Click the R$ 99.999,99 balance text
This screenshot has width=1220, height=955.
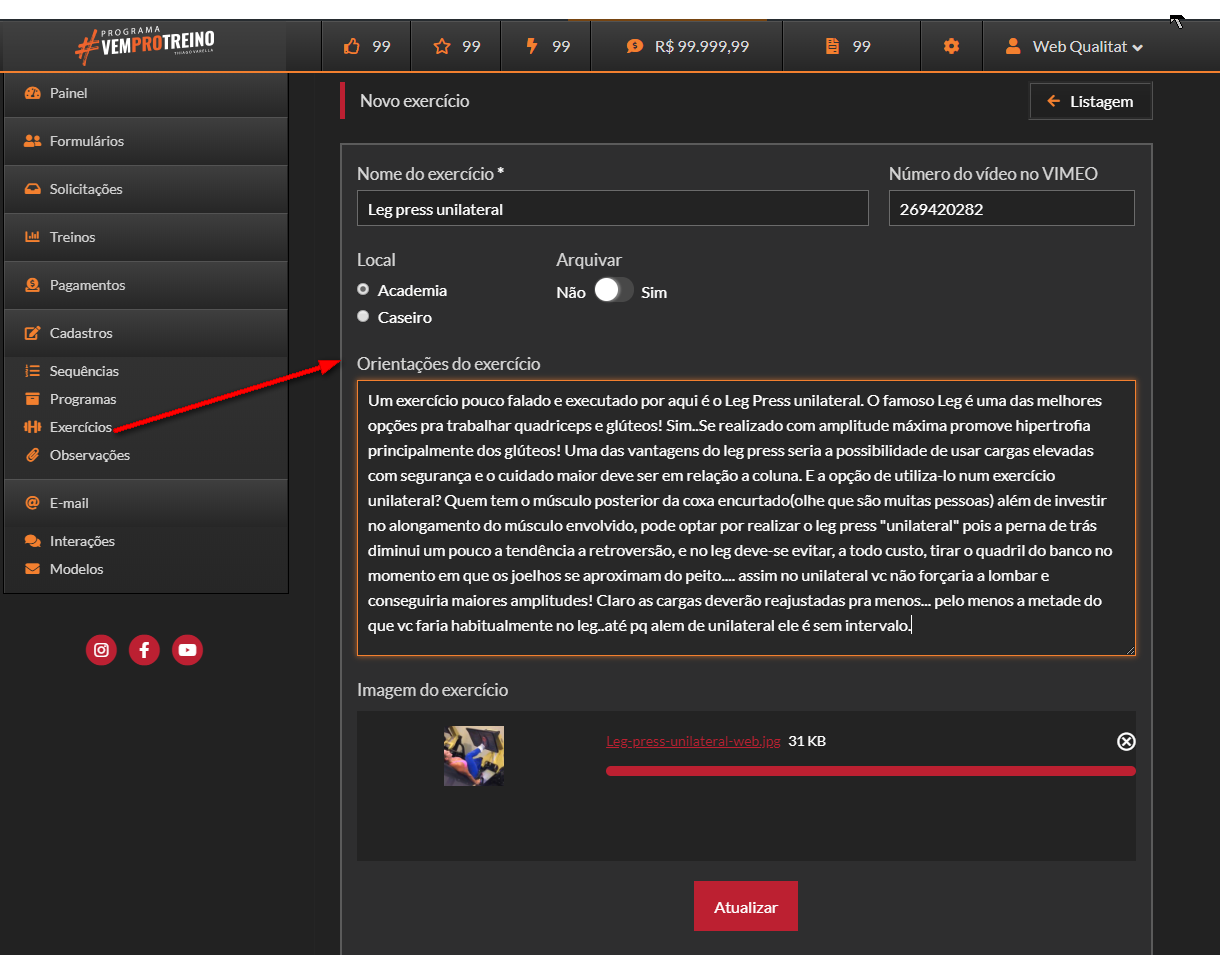702,46
